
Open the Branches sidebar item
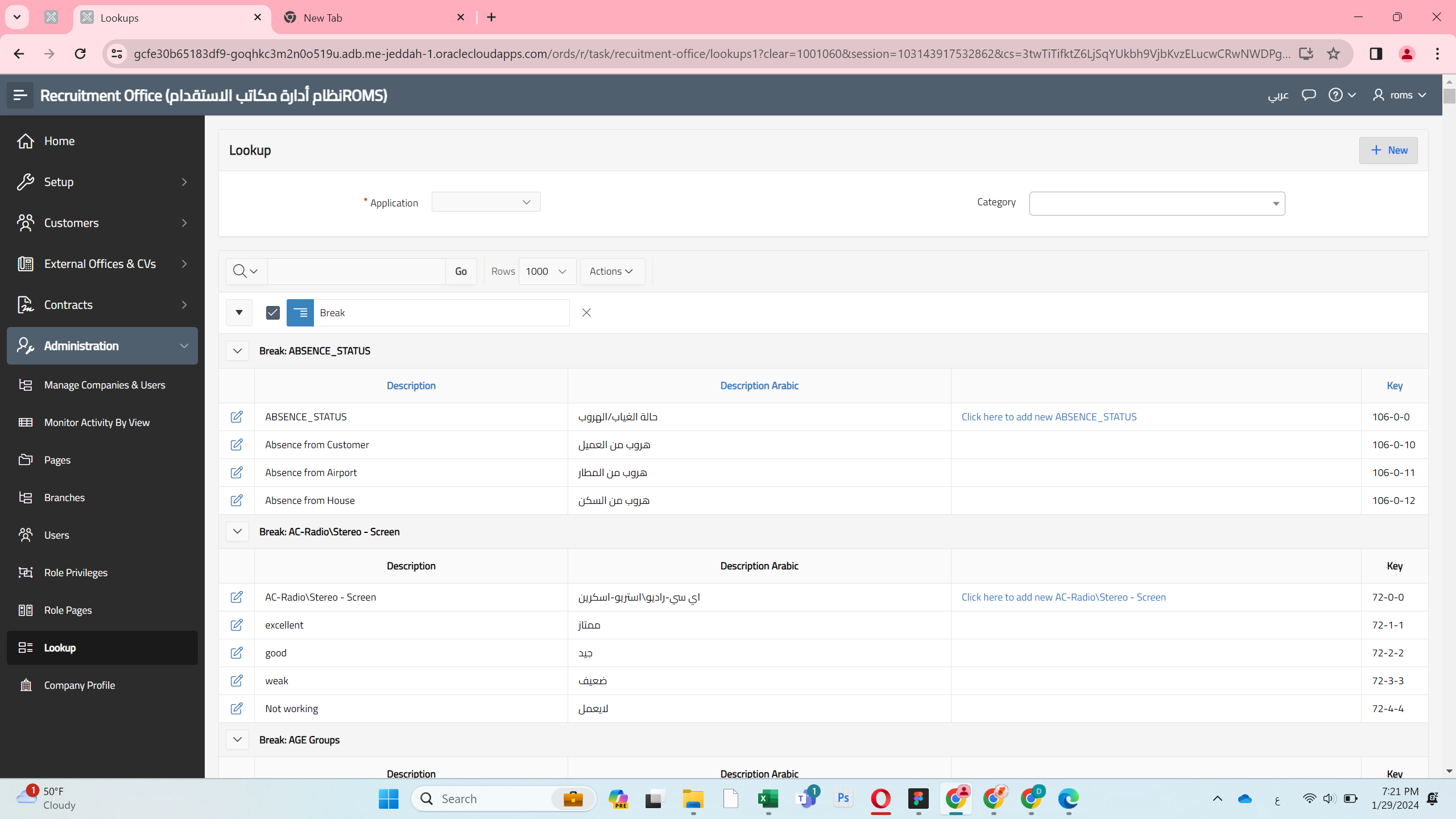click(102, 498)
